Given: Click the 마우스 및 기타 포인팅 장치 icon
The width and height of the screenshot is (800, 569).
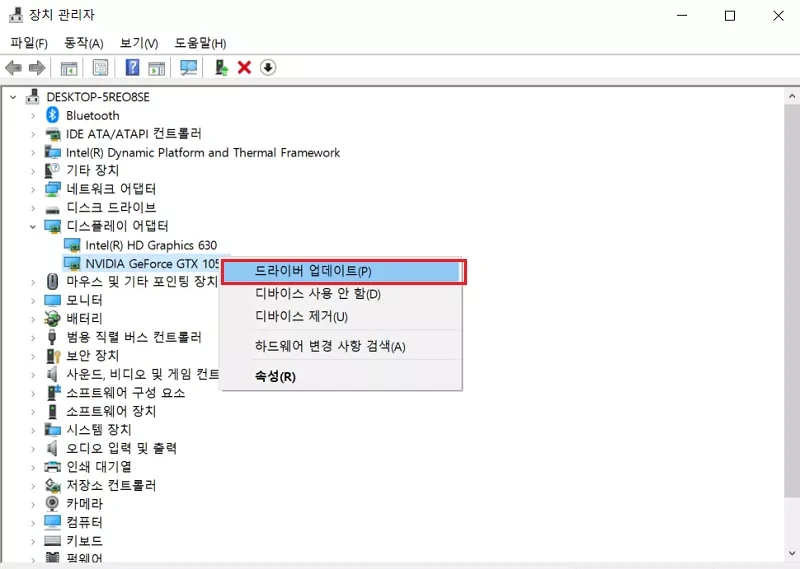Looking at the screenshot, I should [x=53, y=281].
